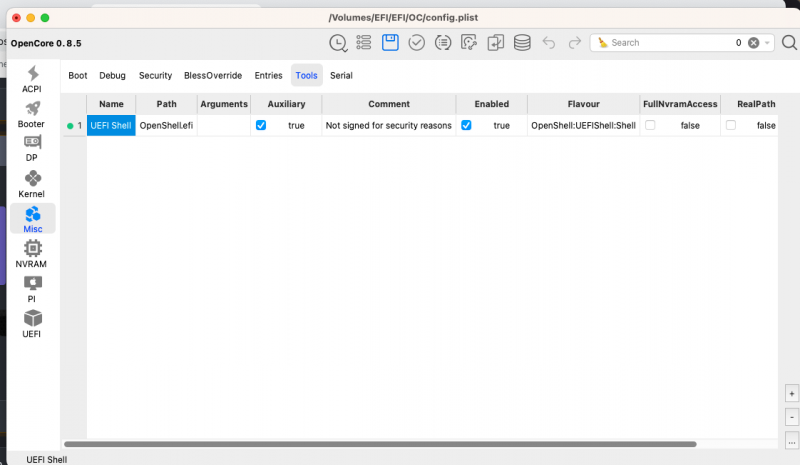Switch to the Boot tab
The width and height of the screenshot is (800, 465).
click(x=78, y=76)
